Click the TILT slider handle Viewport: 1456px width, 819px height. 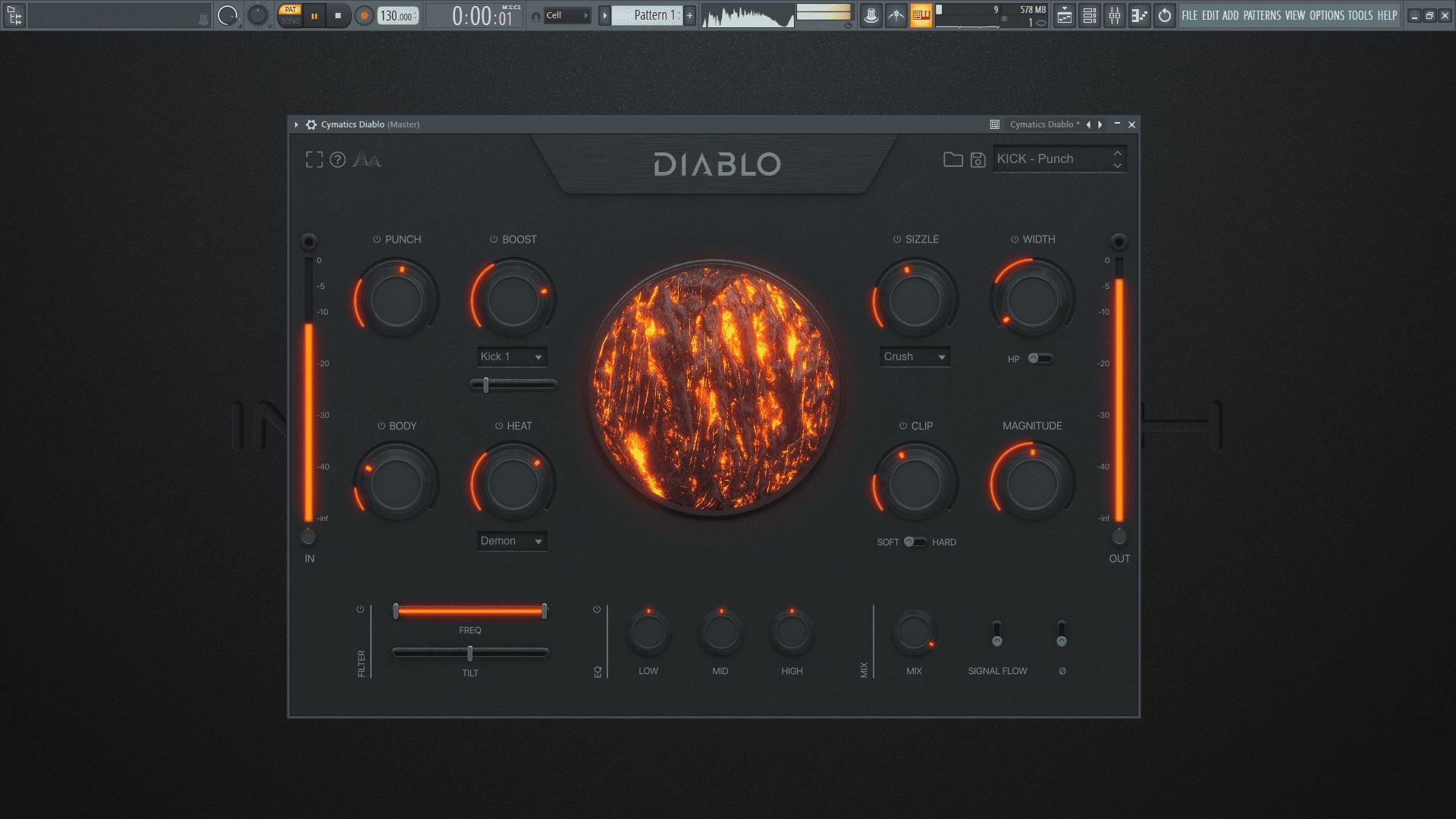(470, 652)
